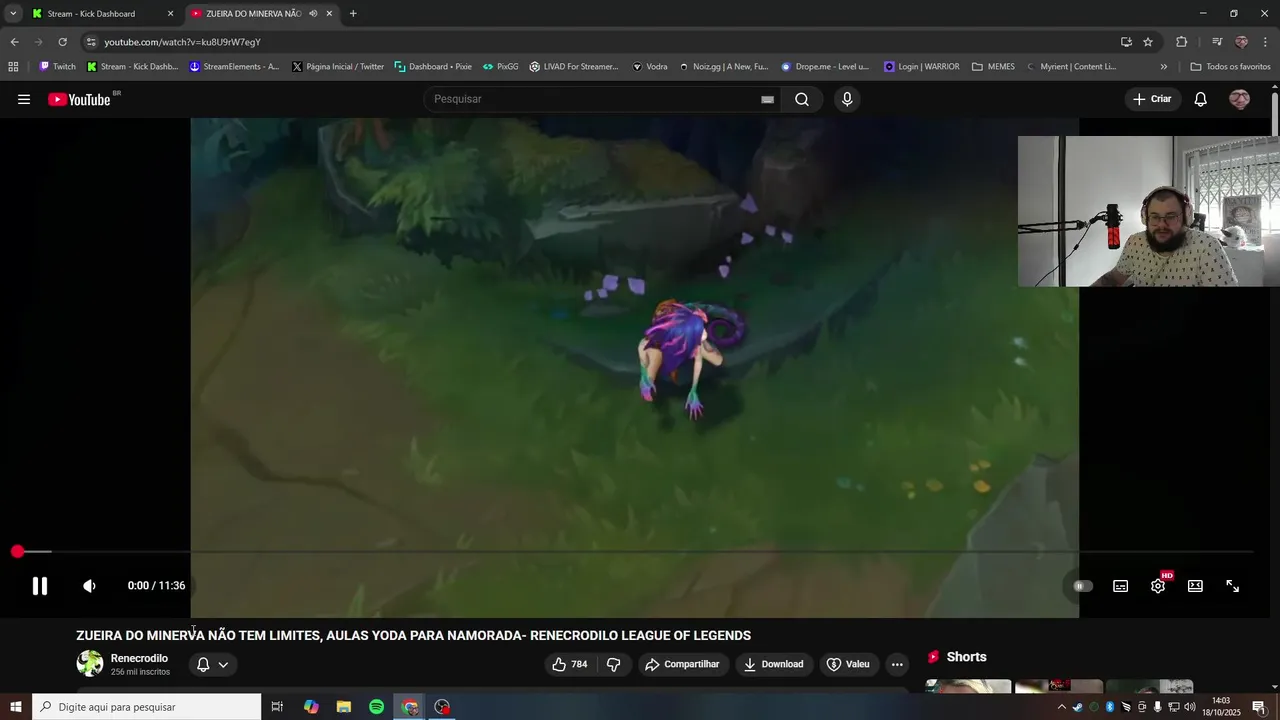Open the Chrome taskbar icon

point(409,707)
